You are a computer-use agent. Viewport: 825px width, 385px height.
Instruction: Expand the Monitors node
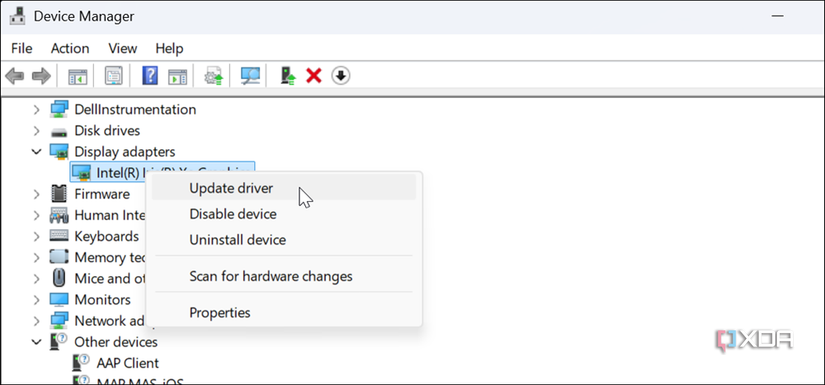(x=36, y=300)
